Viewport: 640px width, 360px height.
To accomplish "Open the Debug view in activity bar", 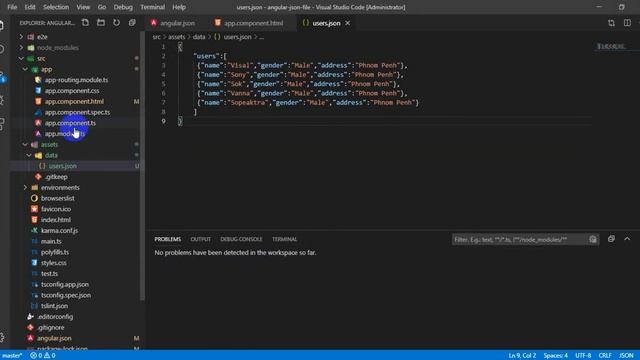I will coord(2,100).
